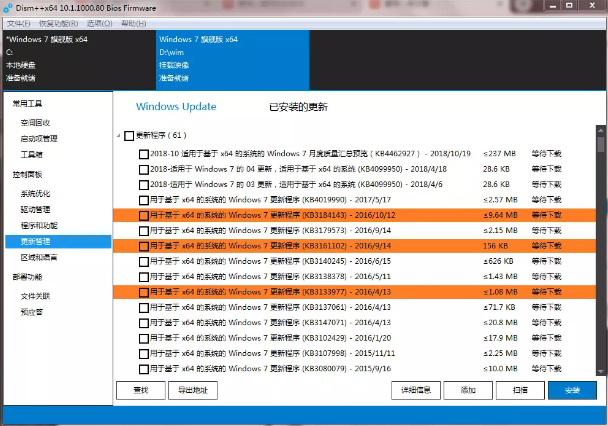Open the 恢复功能(R) menu

tap(59, 24)
